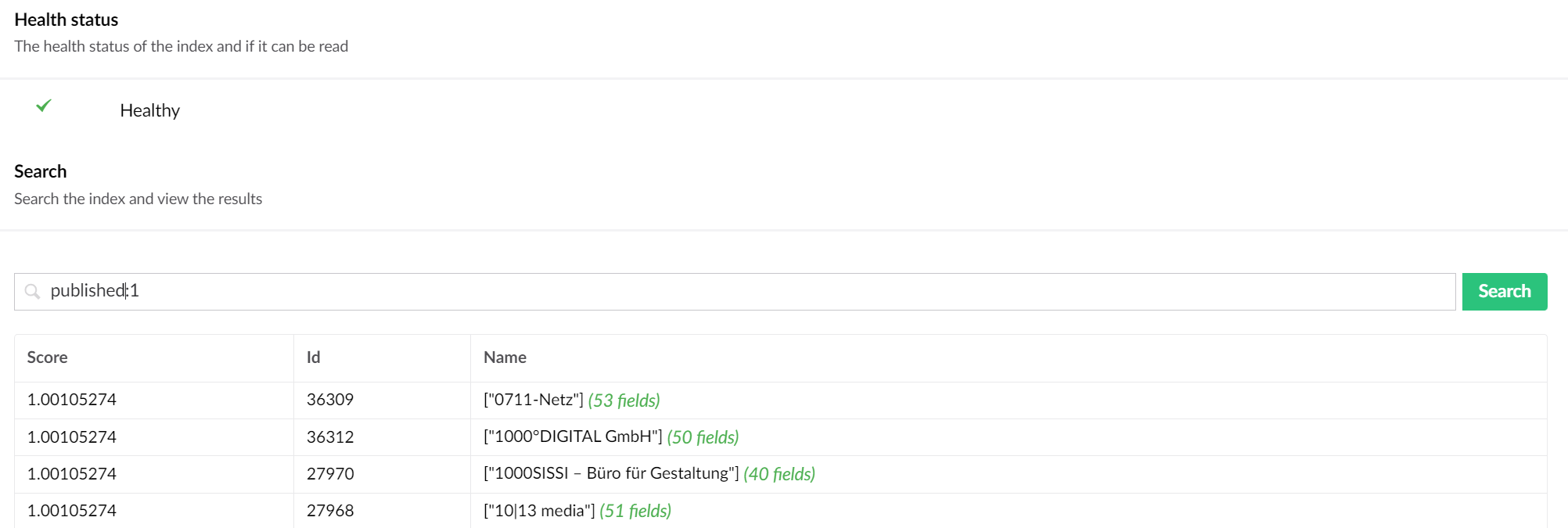This screenshot has width=1568, height=528.
Task: Click the result name 0711-Netz
Action: (532, 400)
